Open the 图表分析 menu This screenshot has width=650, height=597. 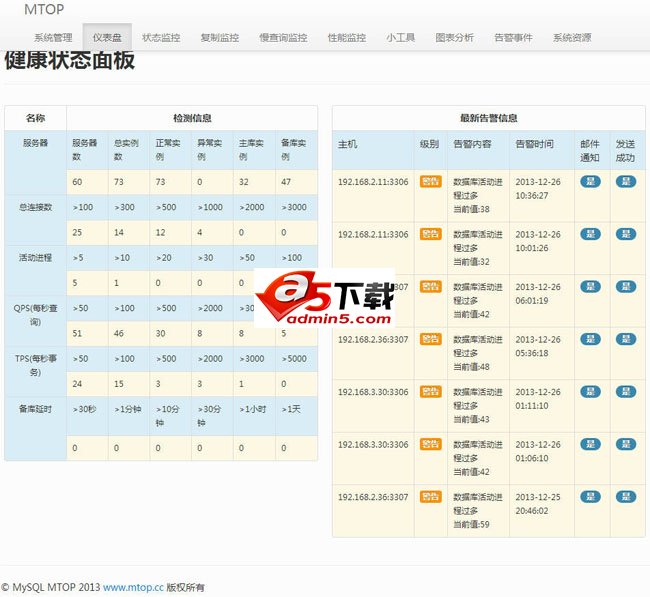click(x=454, y=38)
